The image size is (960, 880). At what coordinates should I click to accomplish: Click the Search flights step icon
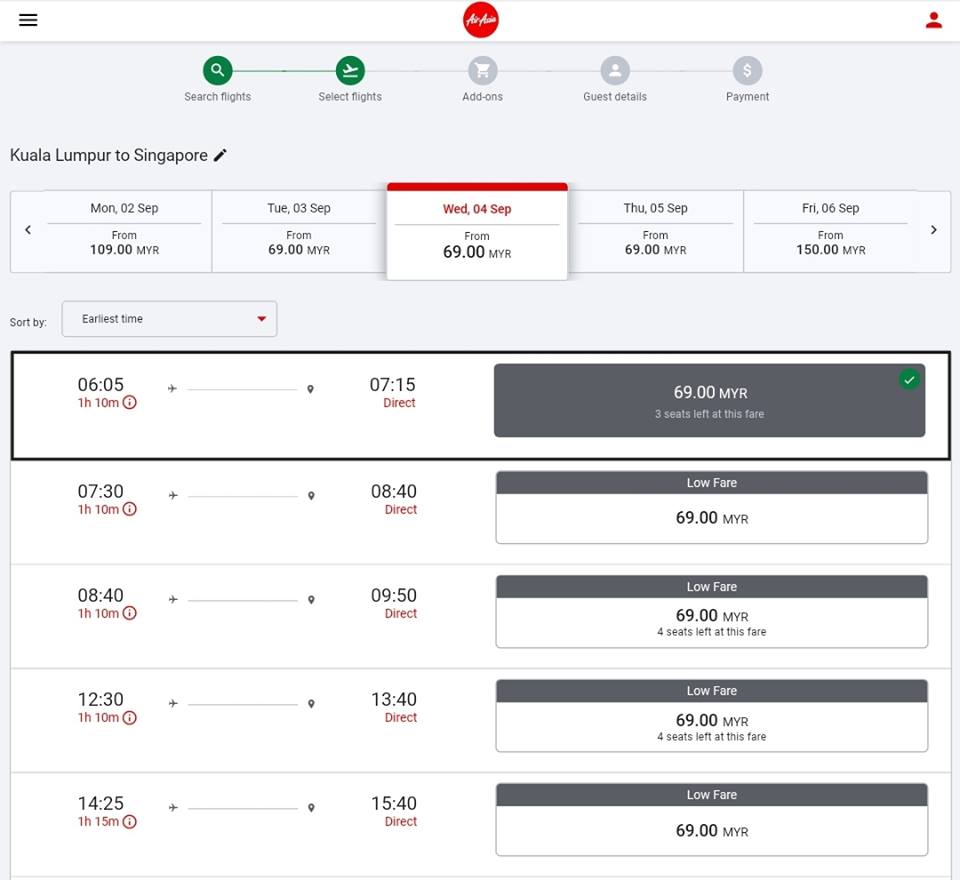click(x=217, y=70)
